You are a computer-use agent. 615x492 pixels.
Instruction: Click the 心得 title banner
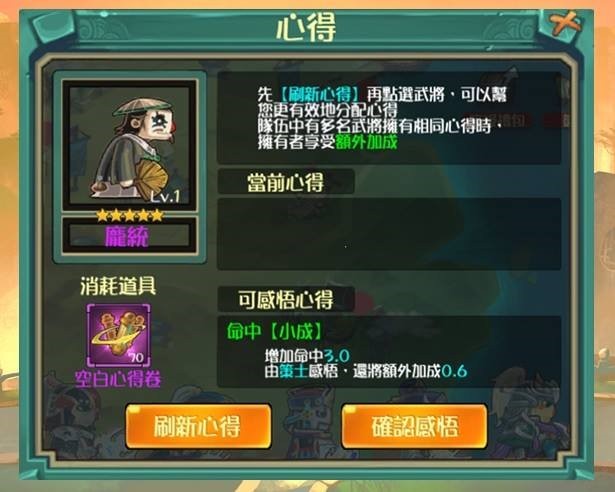[306, 27]
